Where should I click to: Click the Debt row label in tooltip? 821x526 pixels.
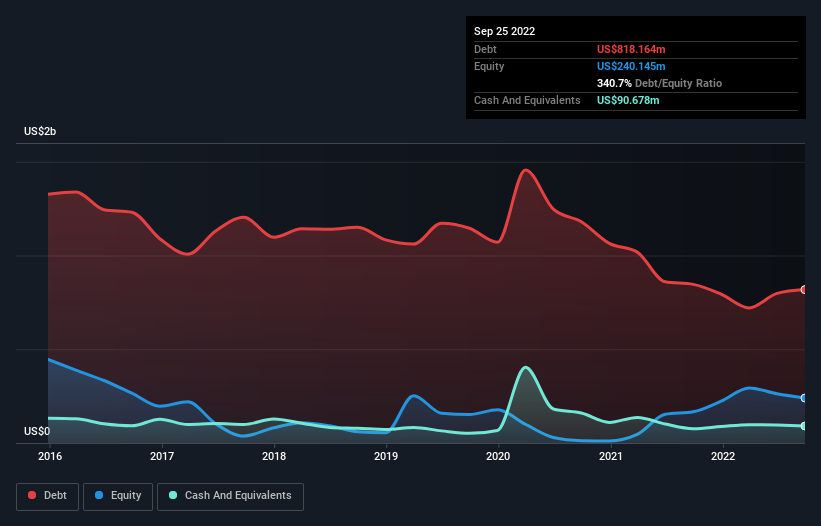click(485, 49)
